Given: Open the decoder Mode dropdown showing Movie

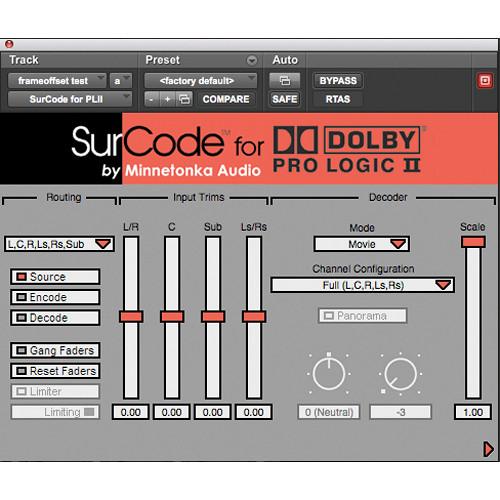Looking at the screenshot, I should coord(362,244).
